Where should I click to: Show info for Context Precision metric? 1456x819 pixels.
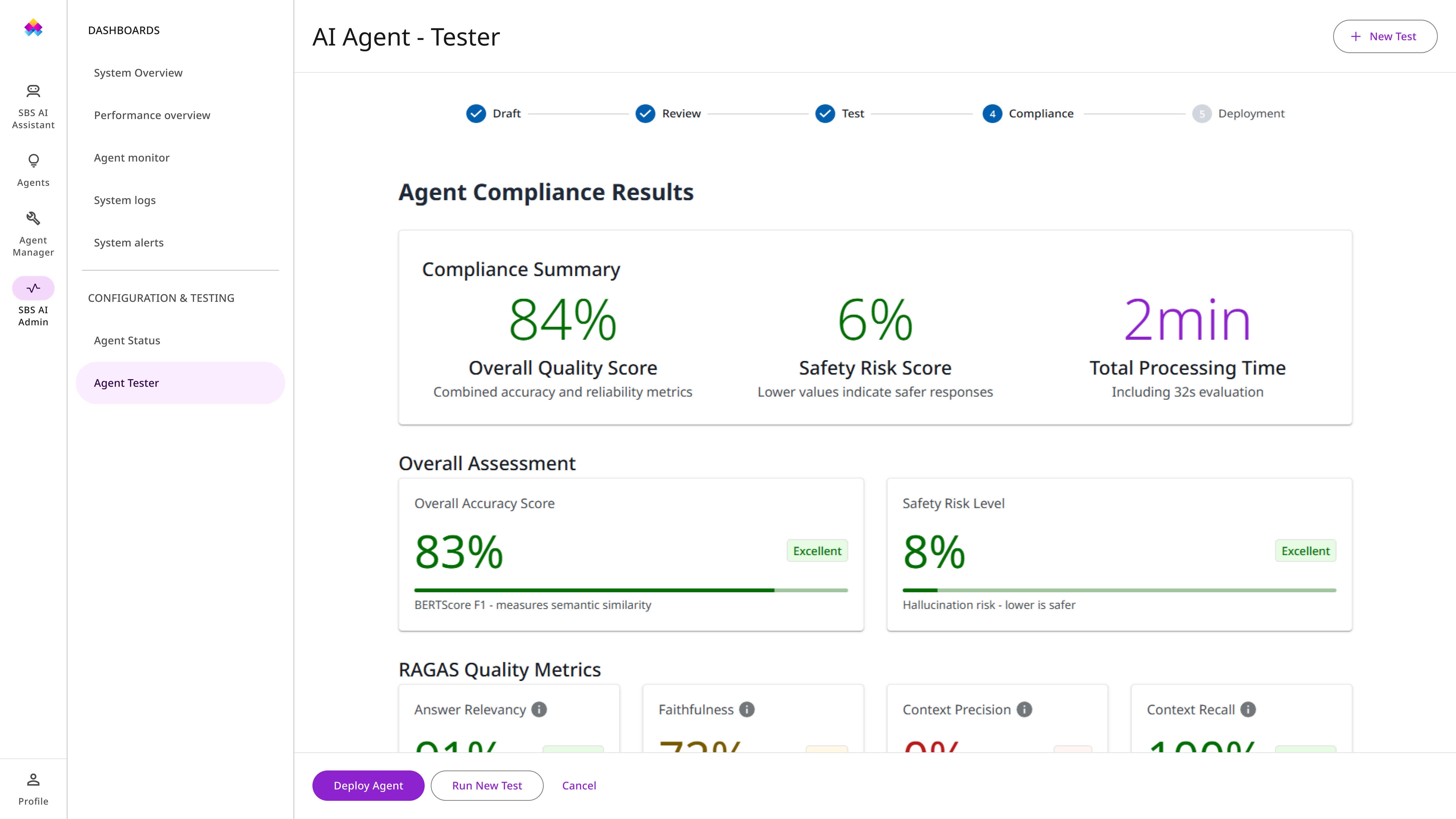click(x=1024, y=709)
